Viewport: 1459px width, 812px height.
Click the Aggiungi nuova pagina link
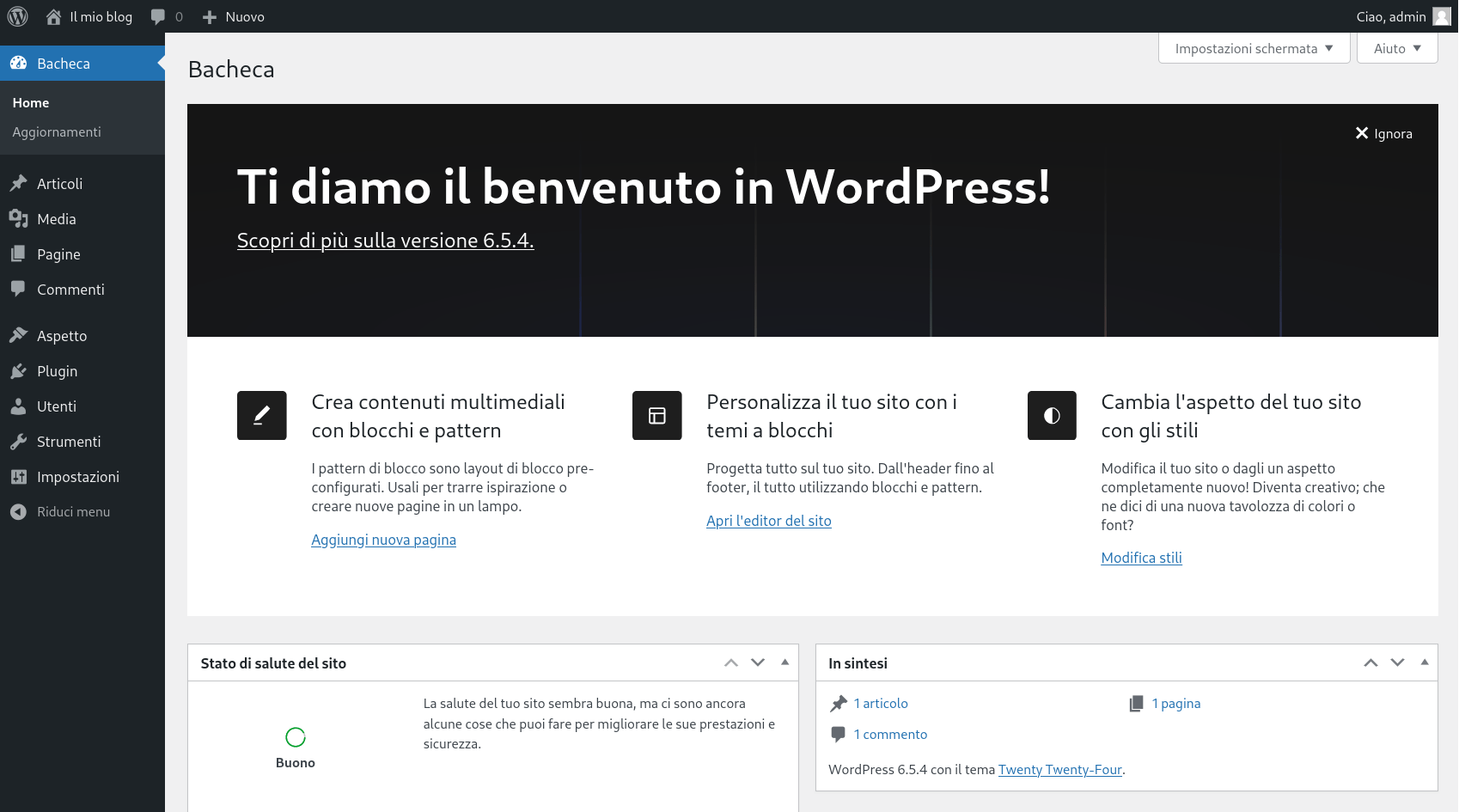[383, 540]
